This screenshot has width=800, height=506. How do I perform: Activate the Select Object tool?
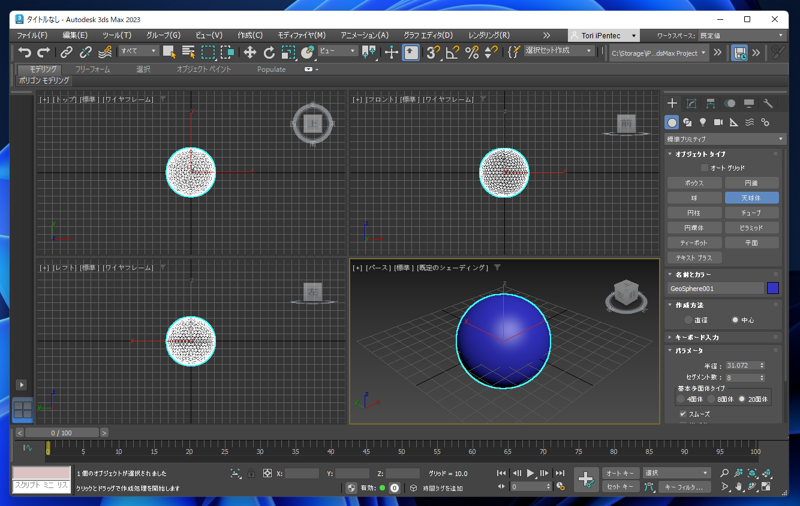click(169, 52)
